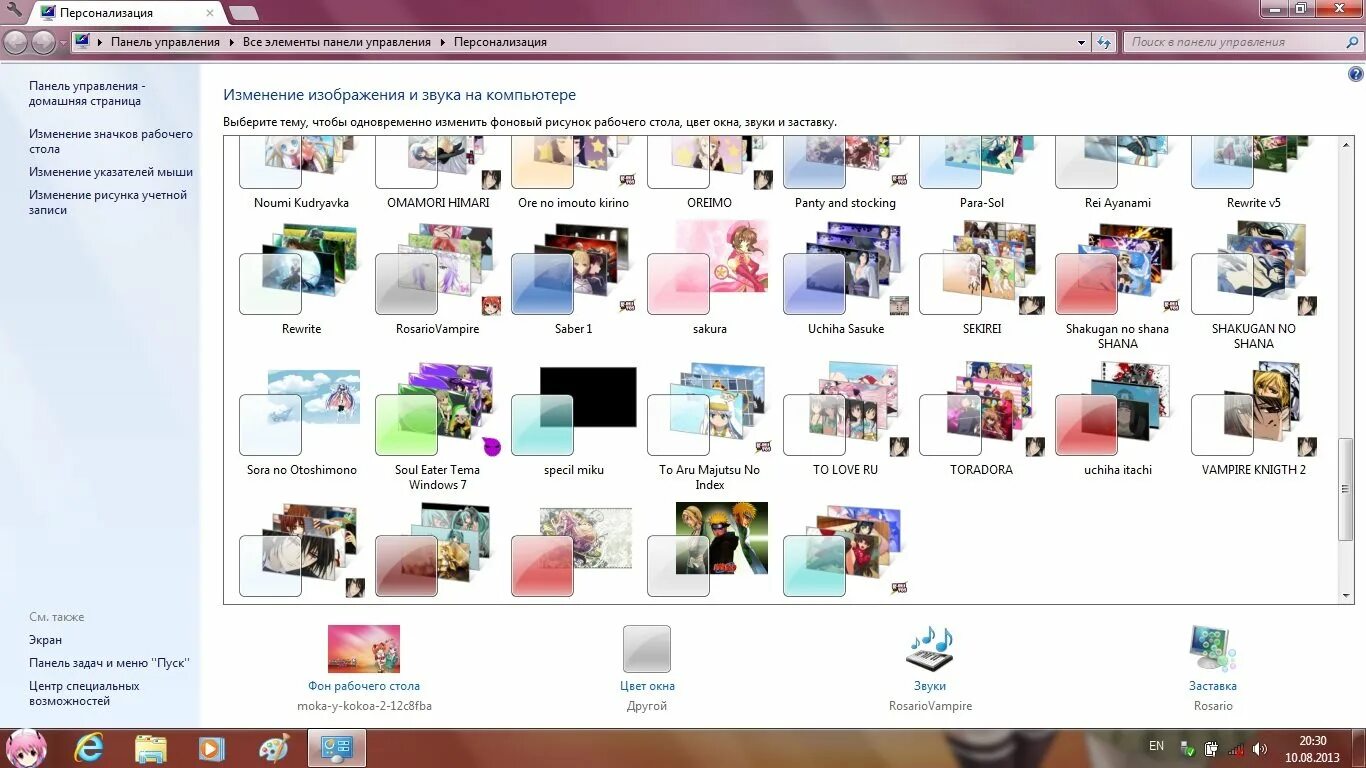Open the Фон рабочего стола wallpaper icon
The height and width of the screenshot is (768, 1366).
[364, 649]
